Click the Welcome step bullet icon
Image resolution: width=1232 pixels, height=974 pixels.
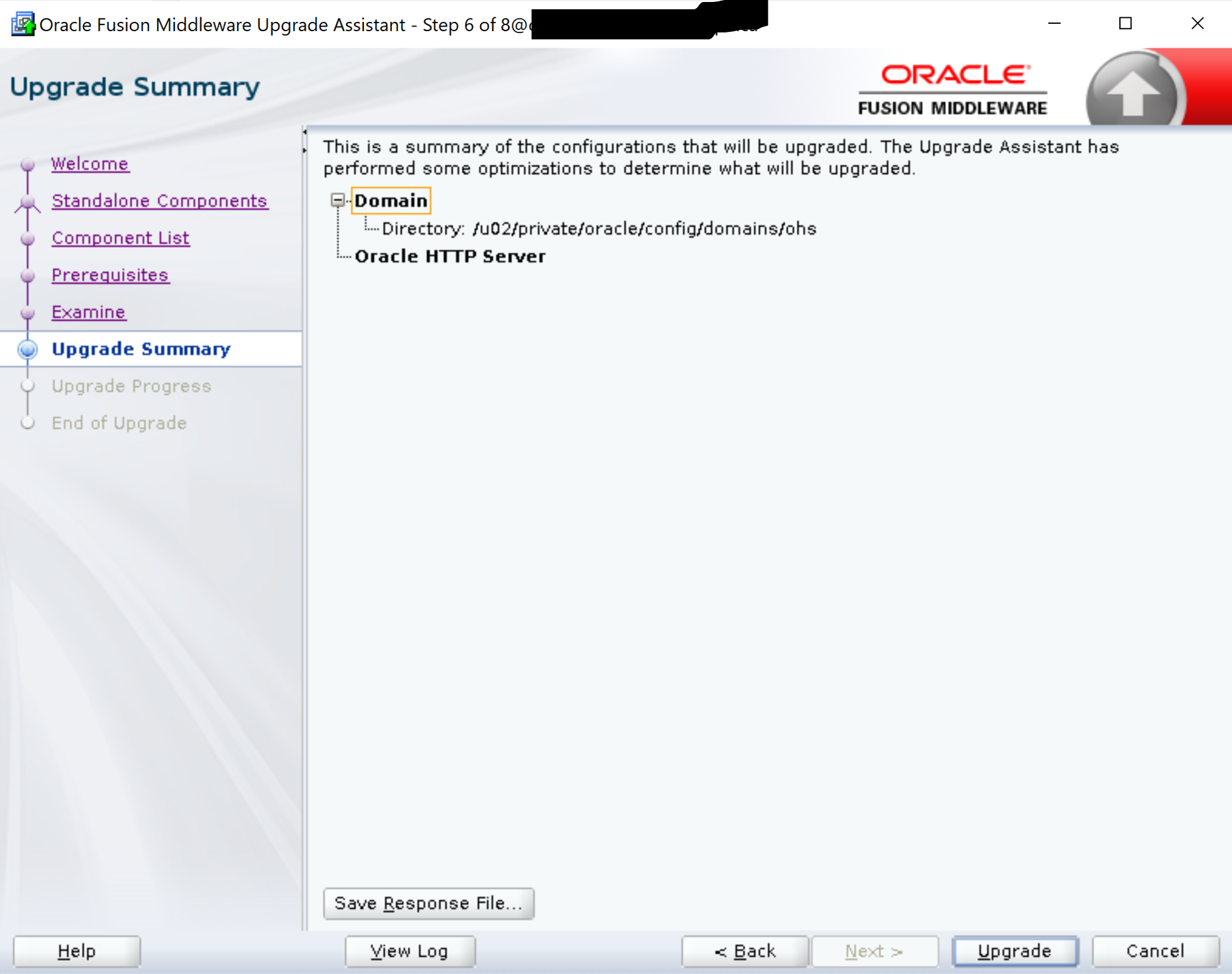(28, 164)
